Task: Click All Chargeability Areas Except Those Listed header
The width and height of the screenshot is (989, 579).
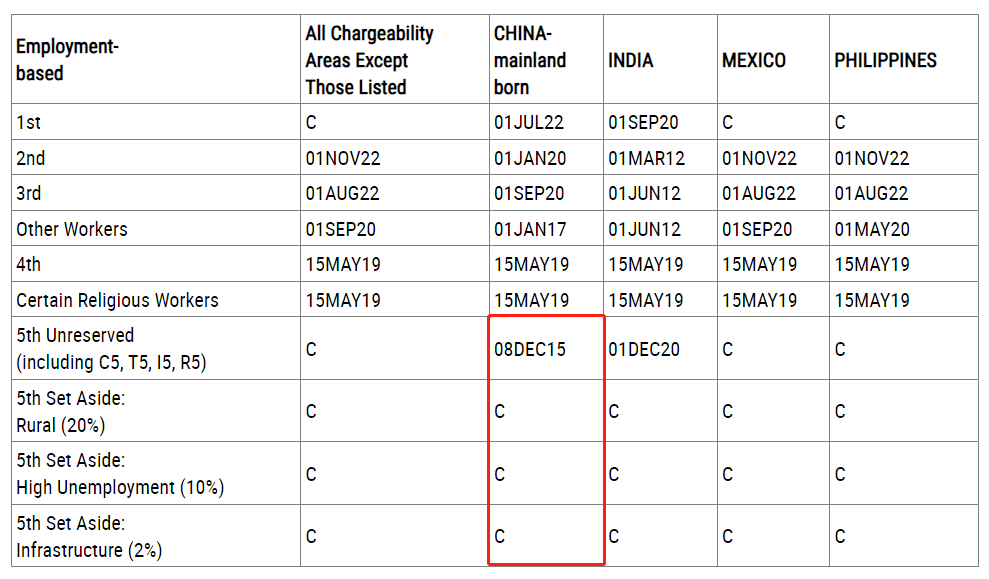Action: [370, 60]
